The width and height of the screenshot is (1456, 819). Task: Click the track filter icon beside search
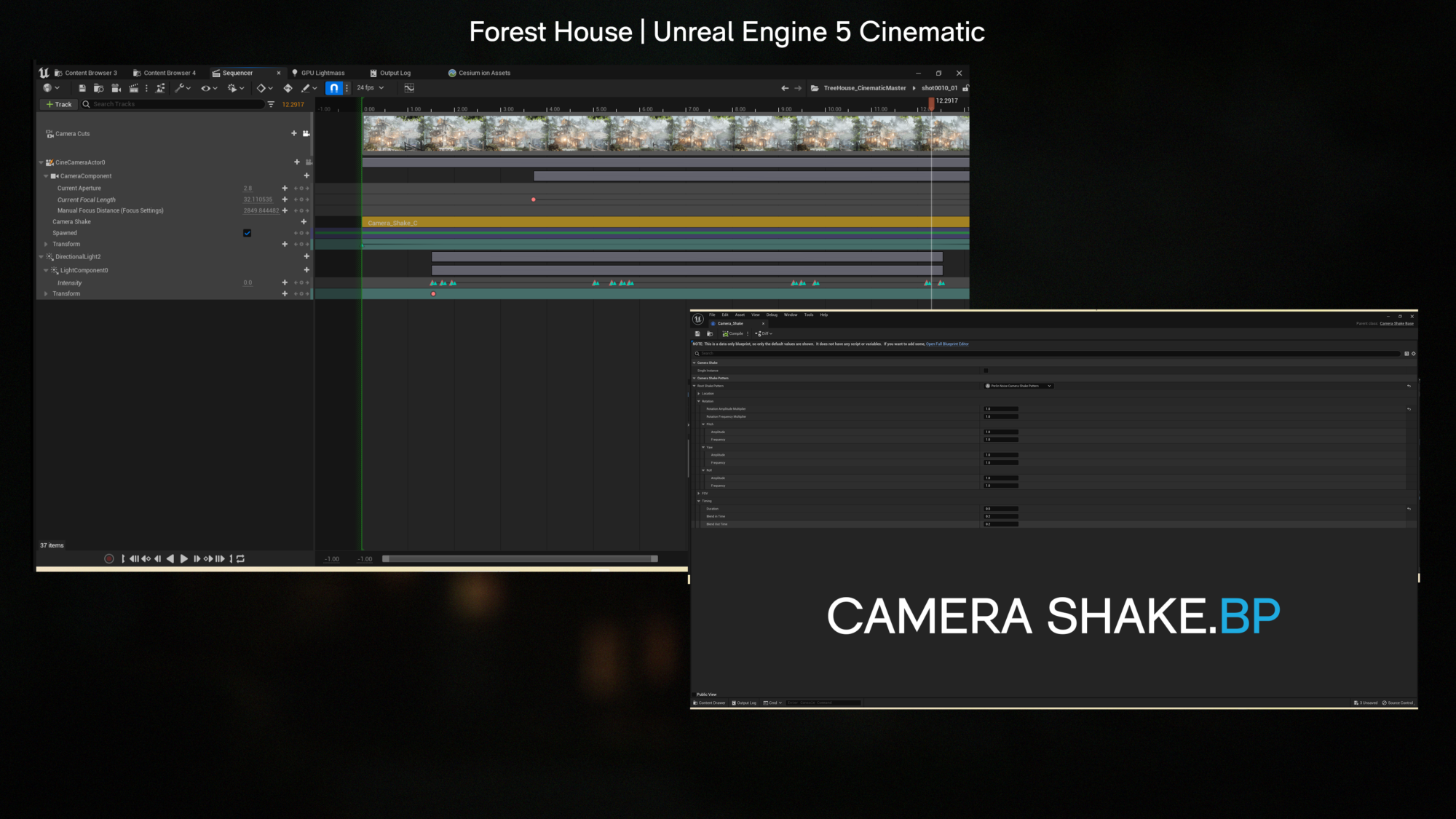(x=271, y=105)
